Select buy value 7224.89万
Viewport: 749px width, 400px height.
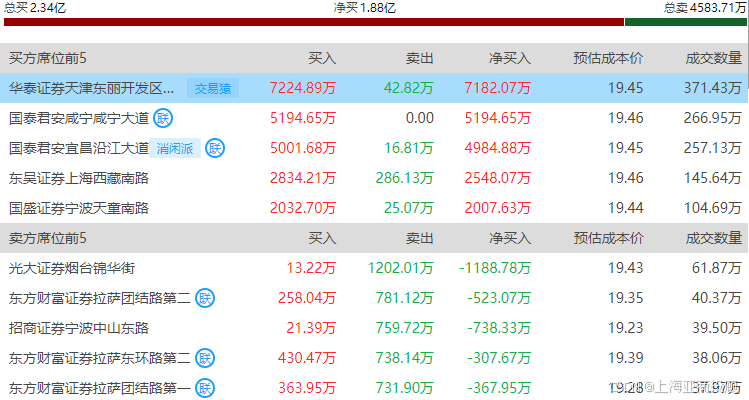click(303, 88)
